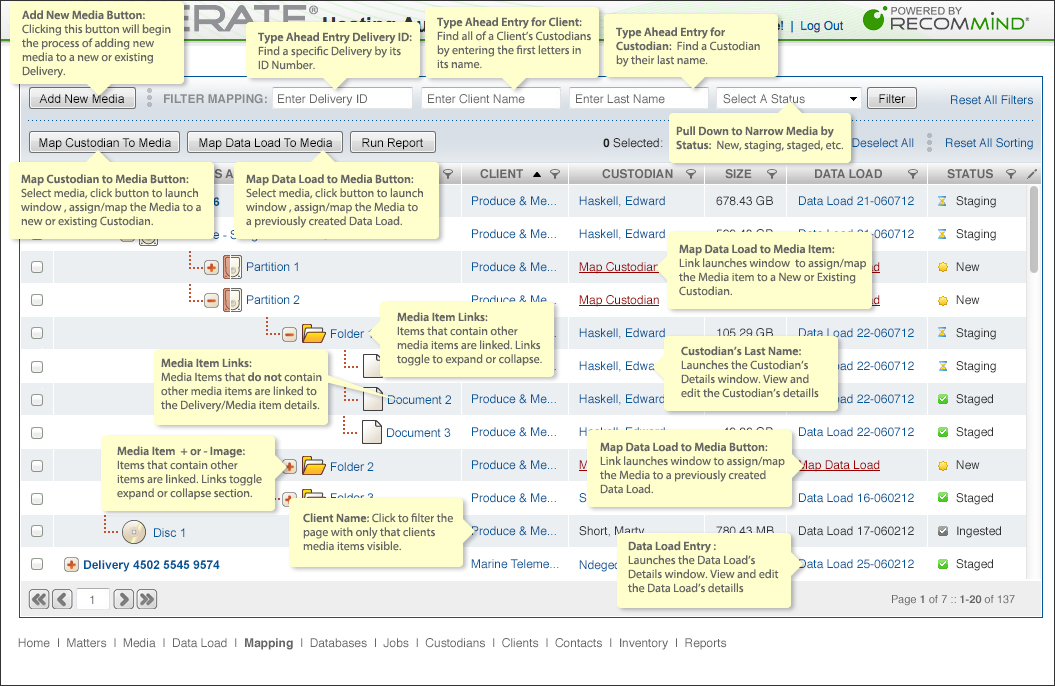Open Custodians in the footer navigation
The image size is (1055, 686).
455,643
